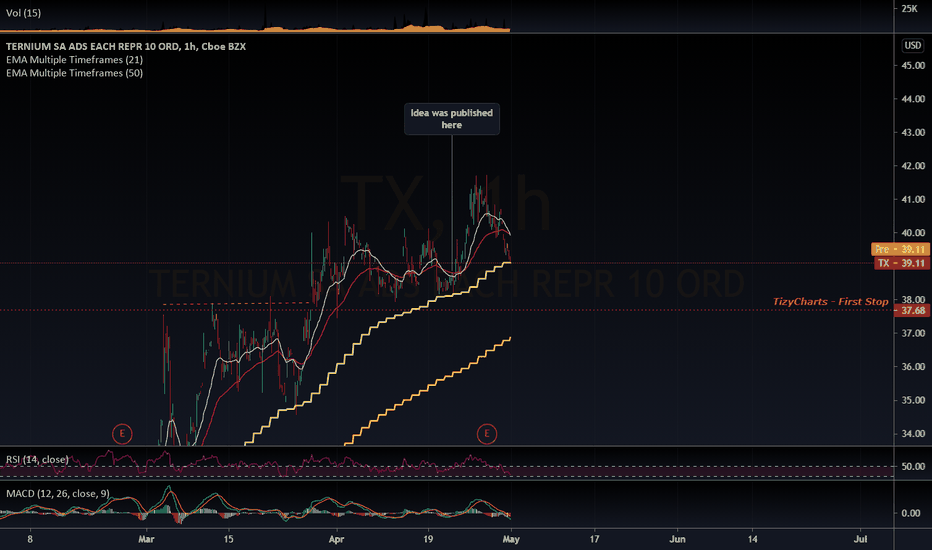Screen dimensions: 932x550
Task: Click the 37.68 stop price label
Action: pyautogui.click(x=912, y=310)
